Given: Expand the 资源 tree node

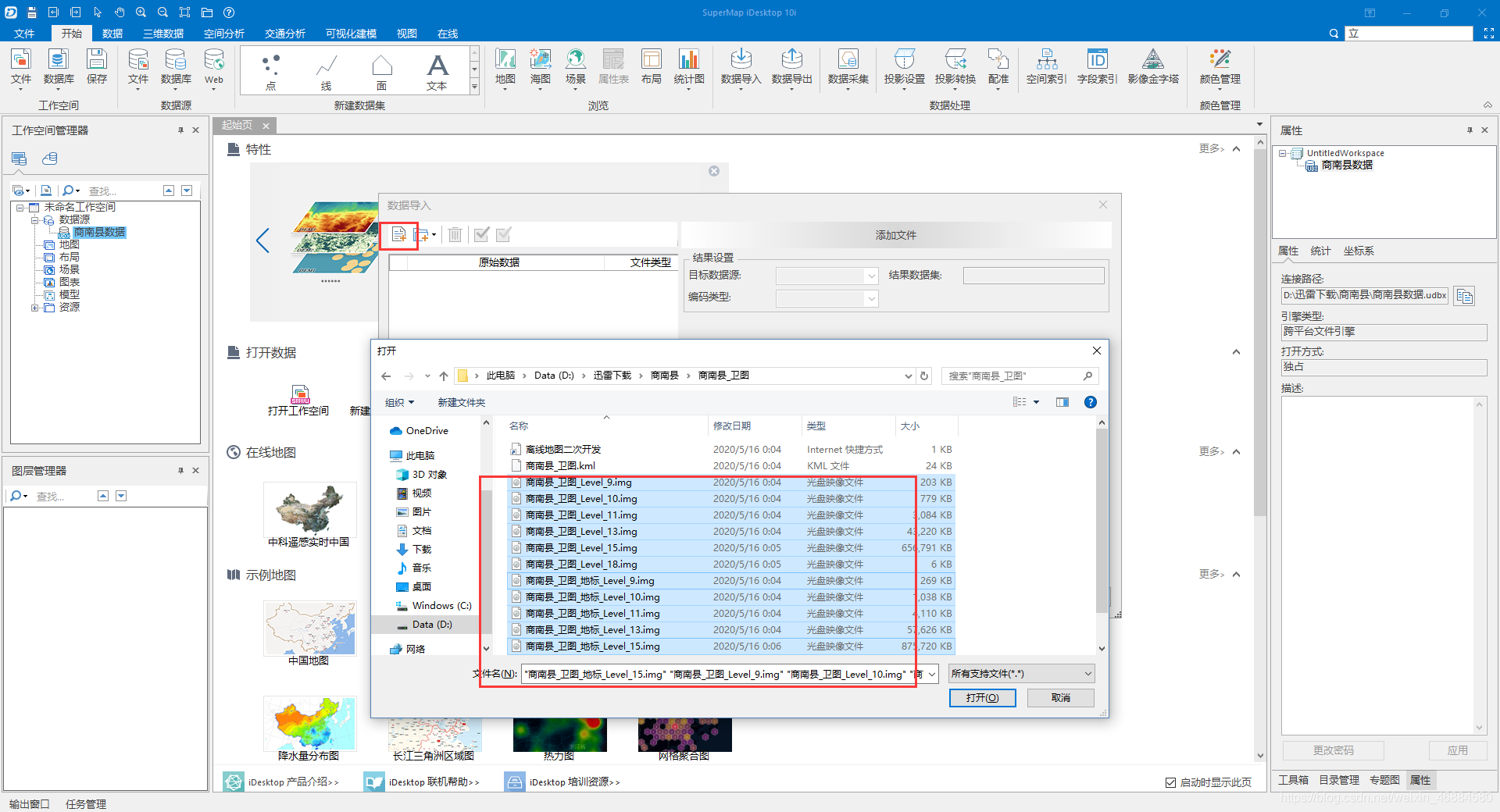Looking at the screenshot, I should coord(34,308).
